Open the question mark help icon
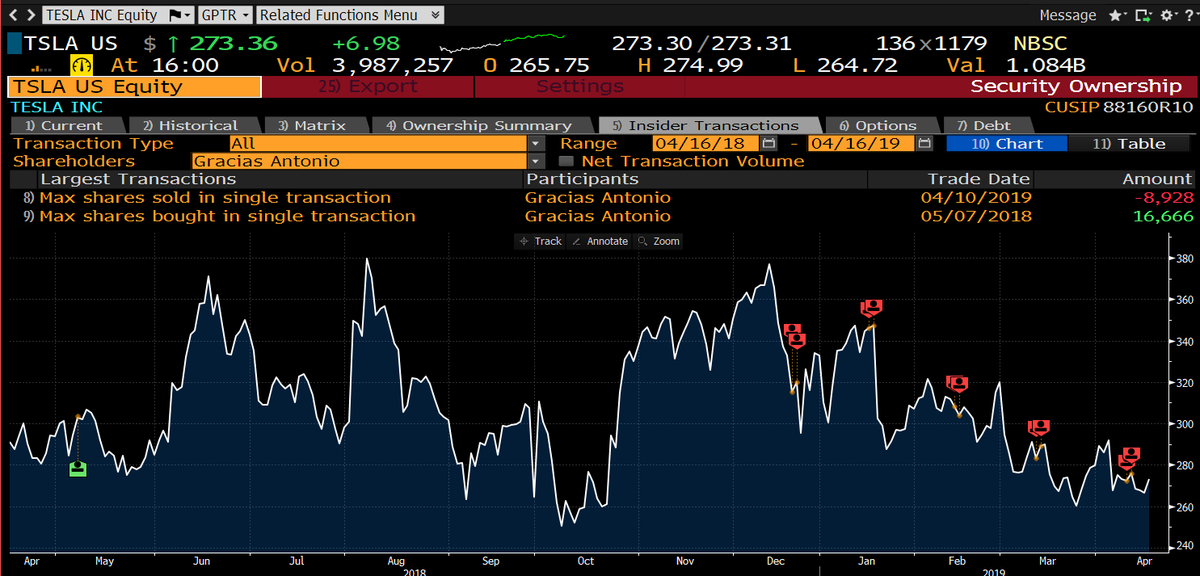This screenshot has height=576, width=1200. point(1189,15)
